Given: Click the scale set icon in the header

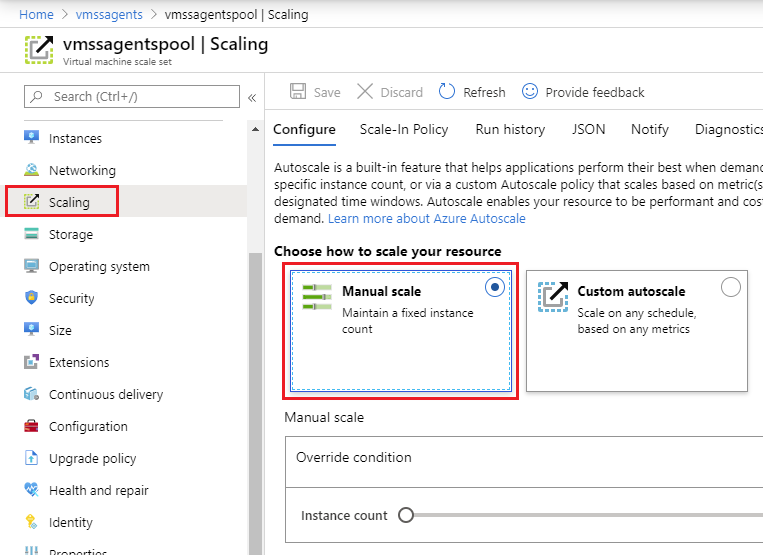Looking at the screenshot, I should [x=39, y=50].
